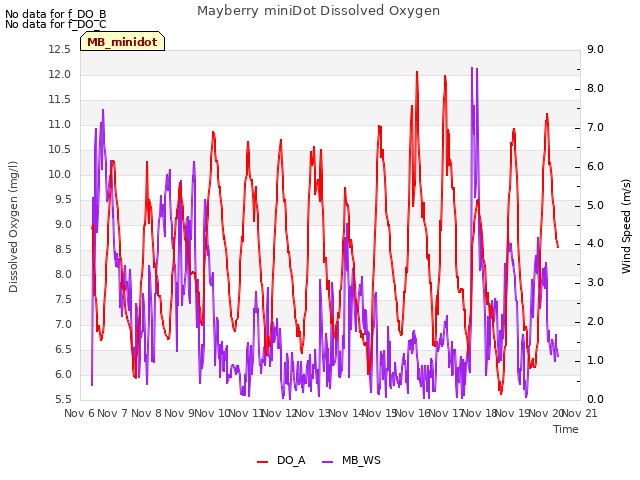Click the DO_A legend entry

[281, 461]
